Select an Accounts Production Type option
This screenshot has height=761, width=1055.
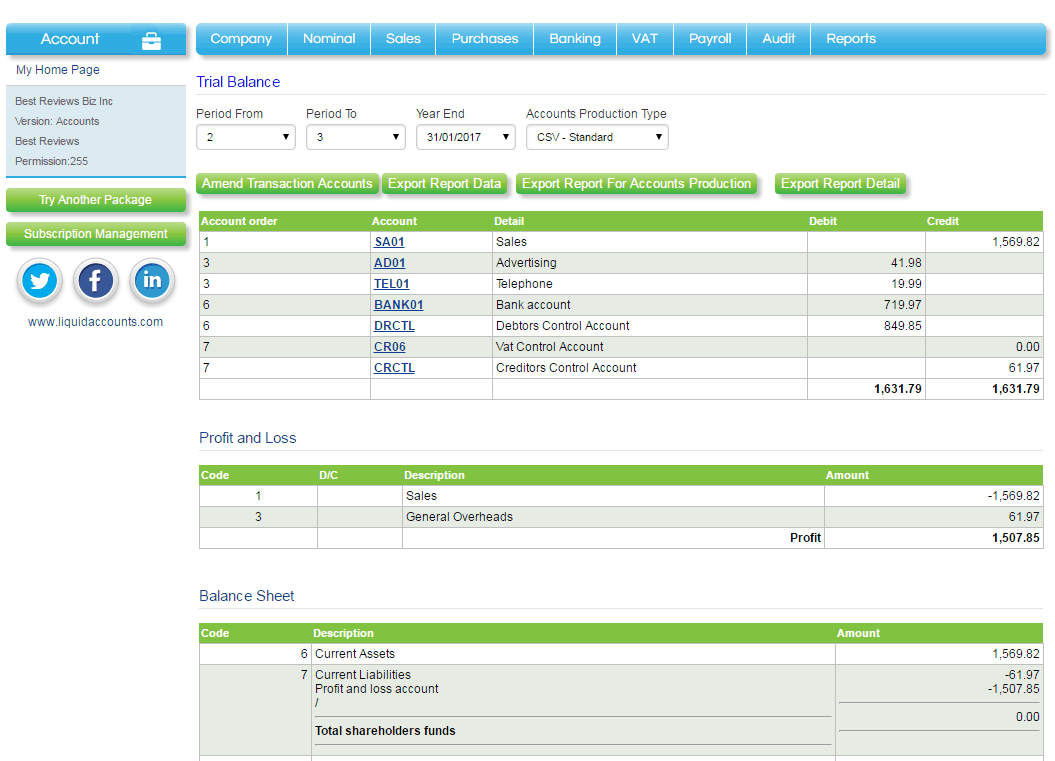click(597, 138)
